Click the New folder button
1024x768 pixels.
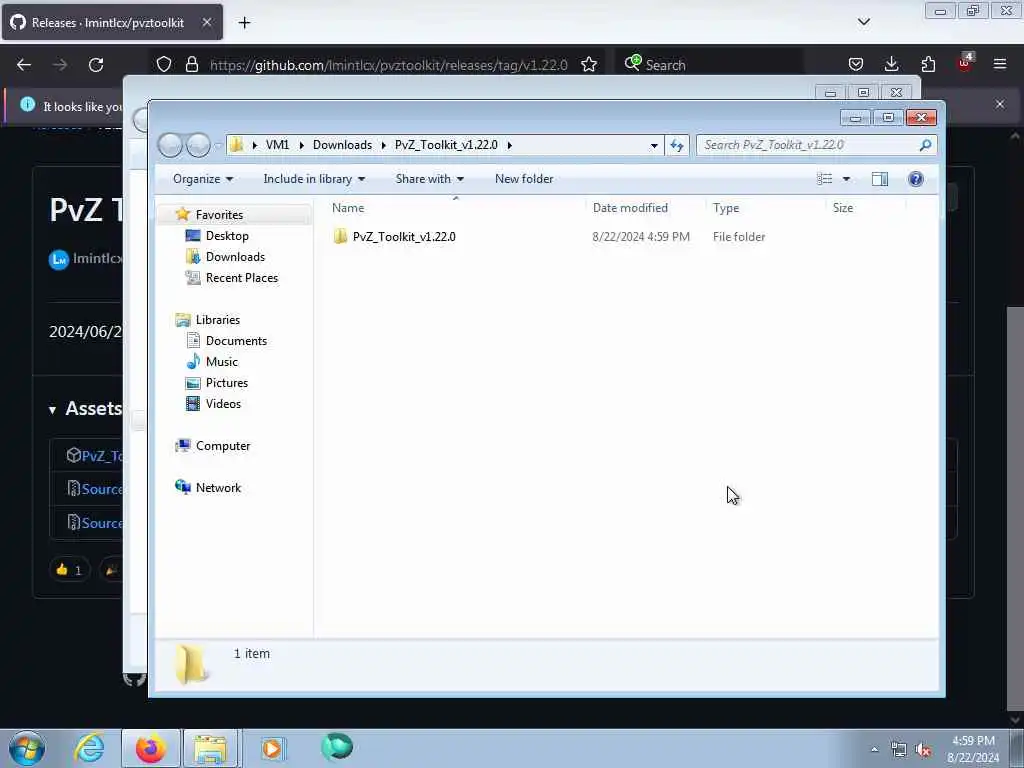524,179
